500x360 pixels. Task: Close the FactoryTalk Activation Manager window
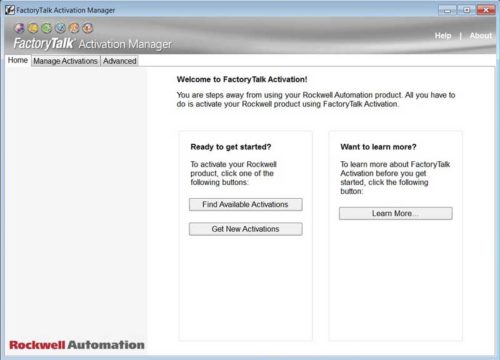(x=486, y=10)
